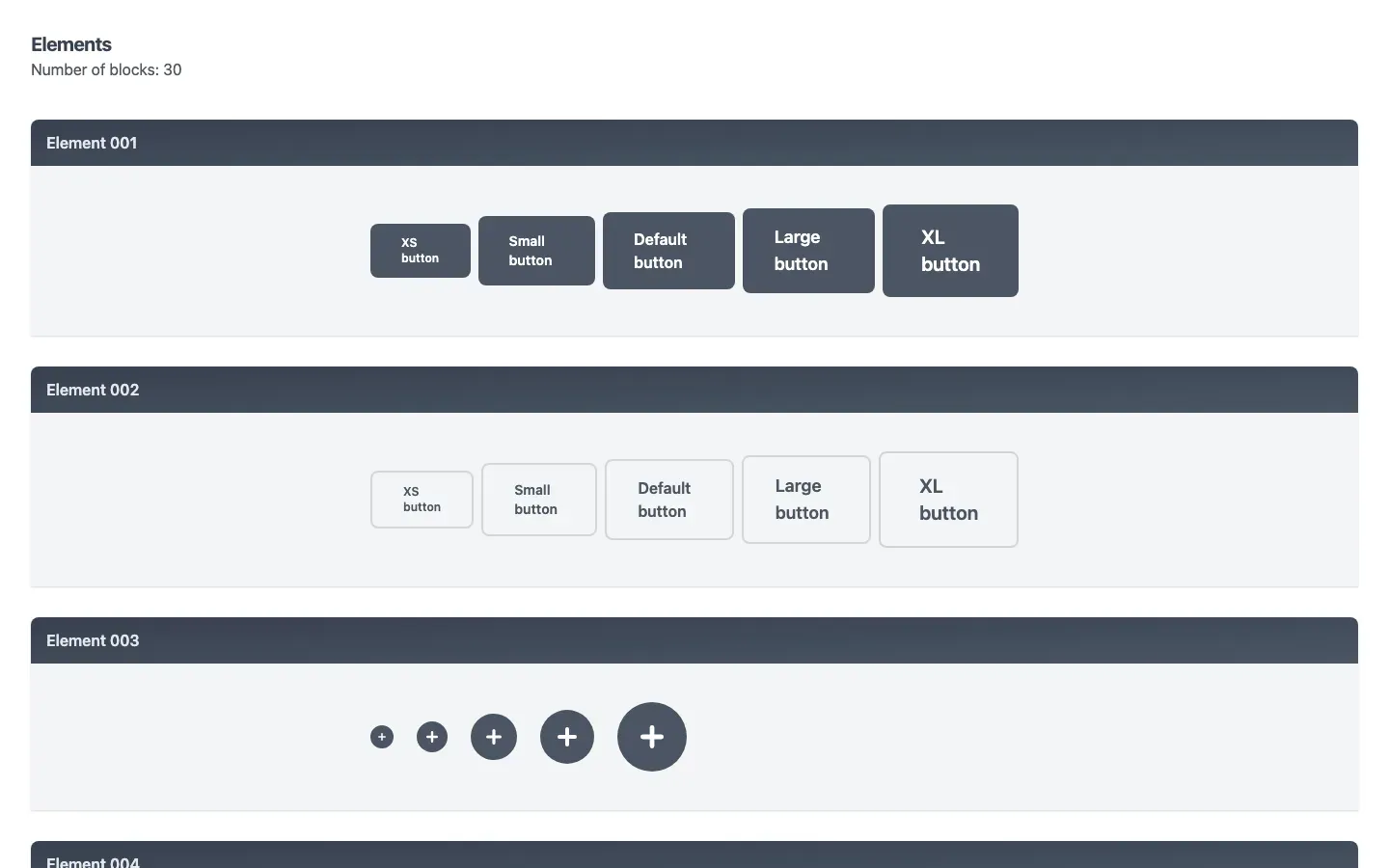Click the second-largest circular plus icon button
The height and width of the screenshot is (868, 1389).
pyautogui.click(x=567, y=737)
